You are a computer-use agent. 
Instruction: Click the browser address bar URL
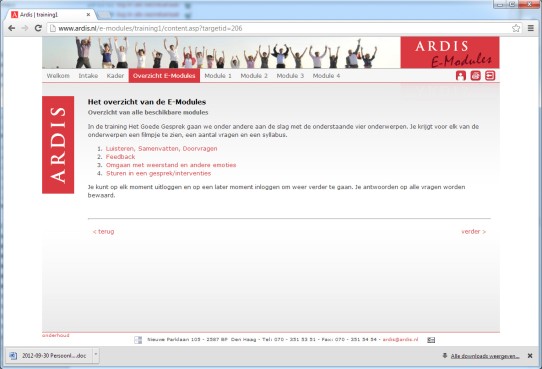[150, 28]
